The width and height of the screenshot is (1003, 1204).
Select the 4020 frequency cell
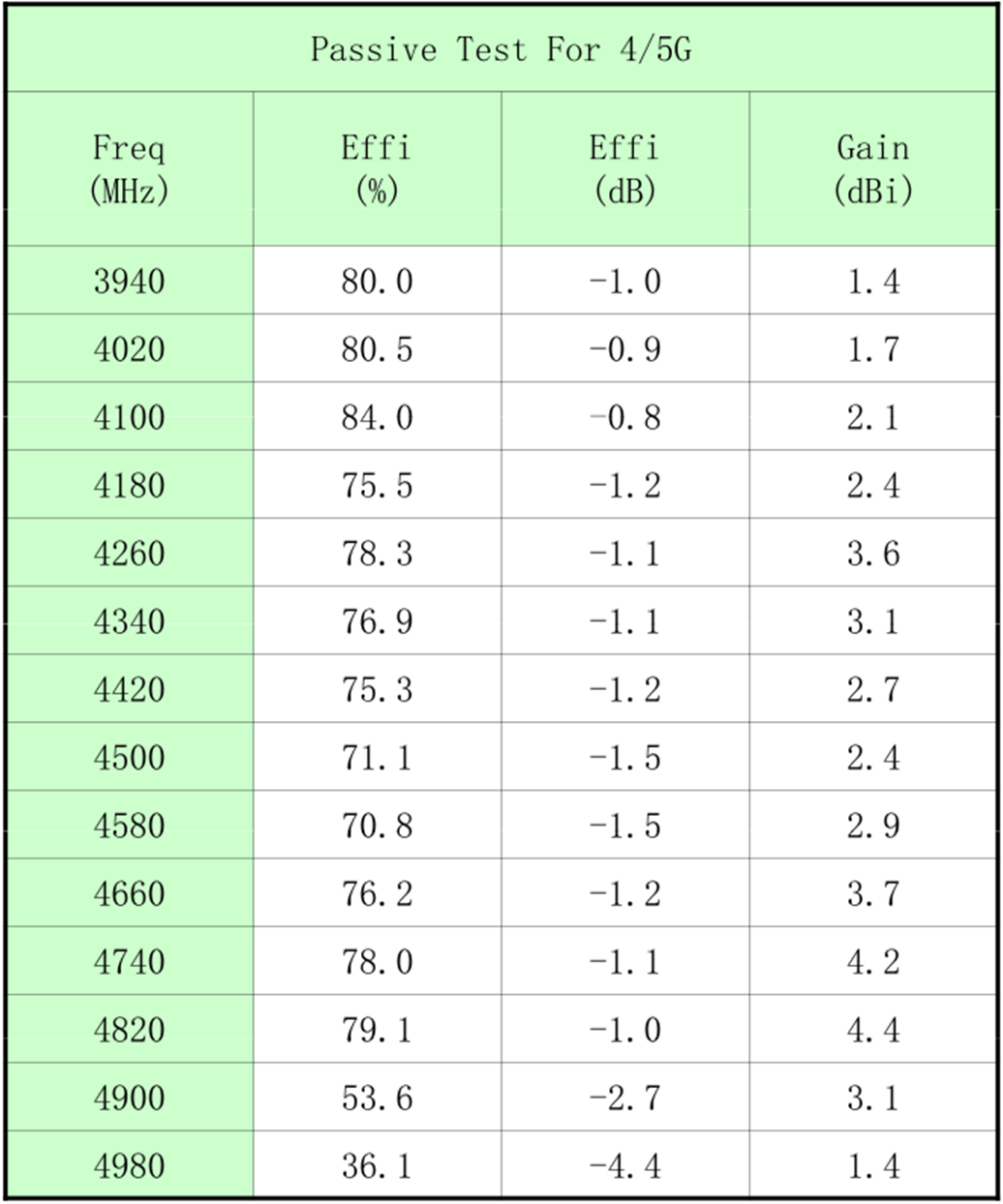pyautogui.click(x=129, y=349)
